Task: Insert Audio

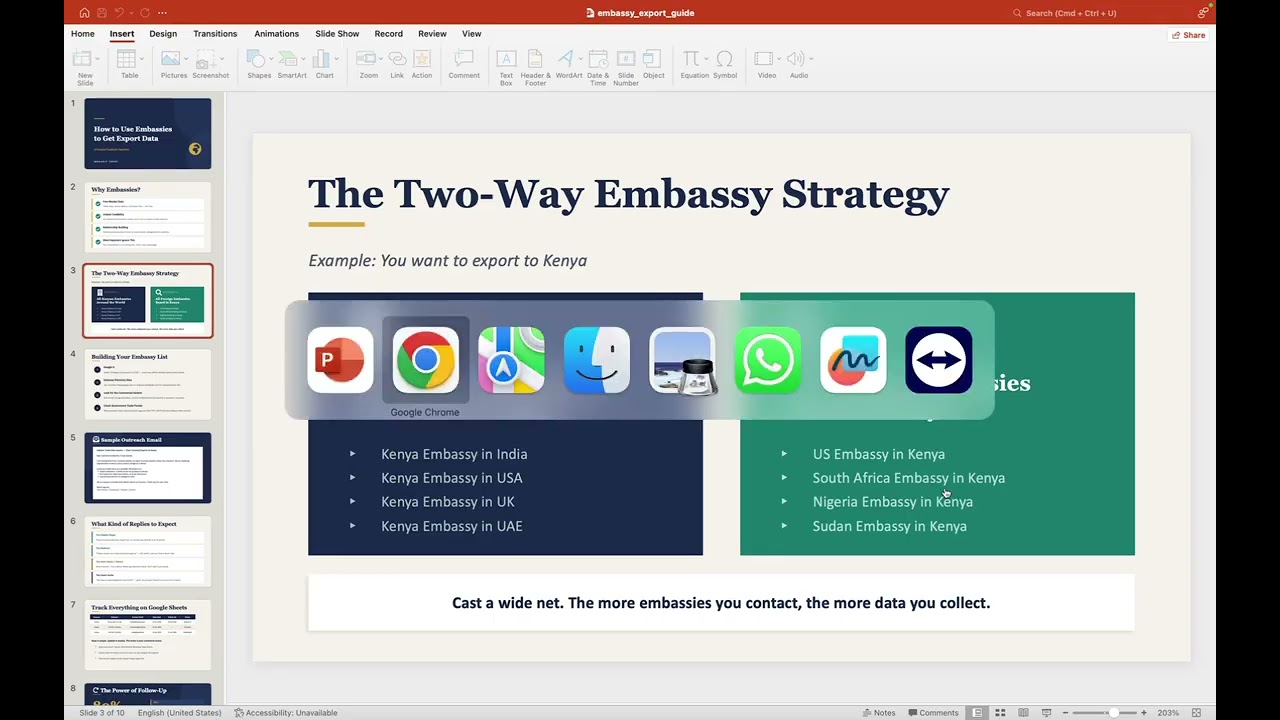Action: [797, 65]
